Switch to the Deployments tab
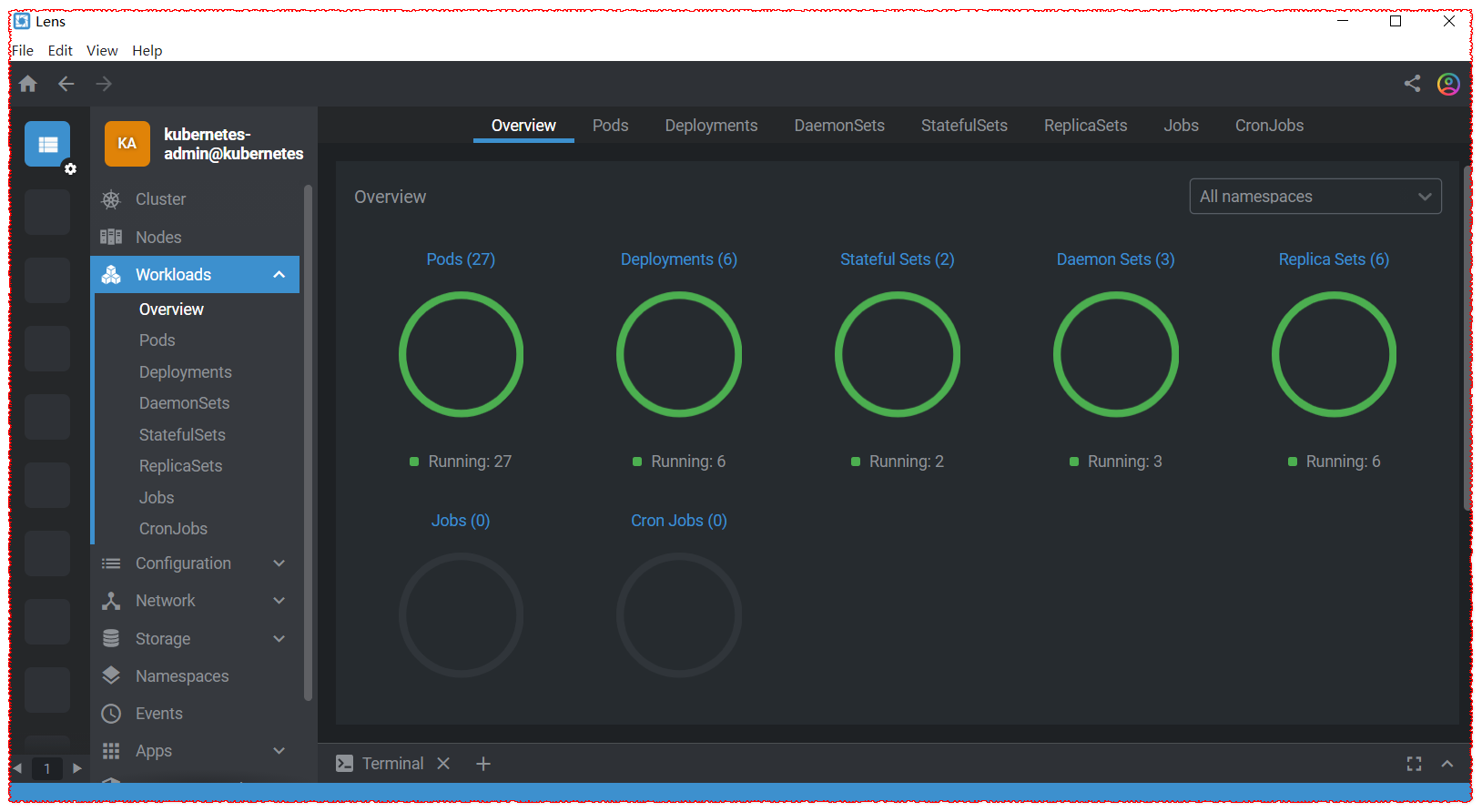This screenshot has height=812, width=1482. [x=711, y=126]
